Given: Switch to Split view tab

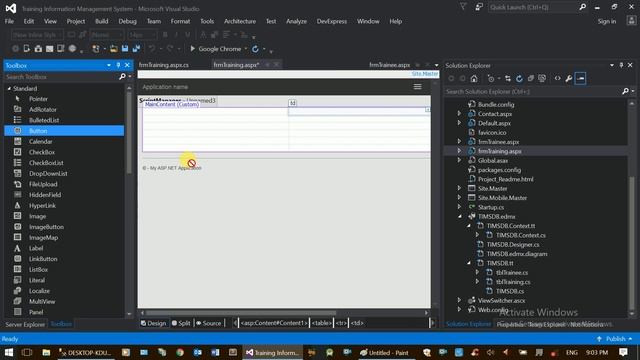Looking at the screenshot, I should click(x=181, y=323).
